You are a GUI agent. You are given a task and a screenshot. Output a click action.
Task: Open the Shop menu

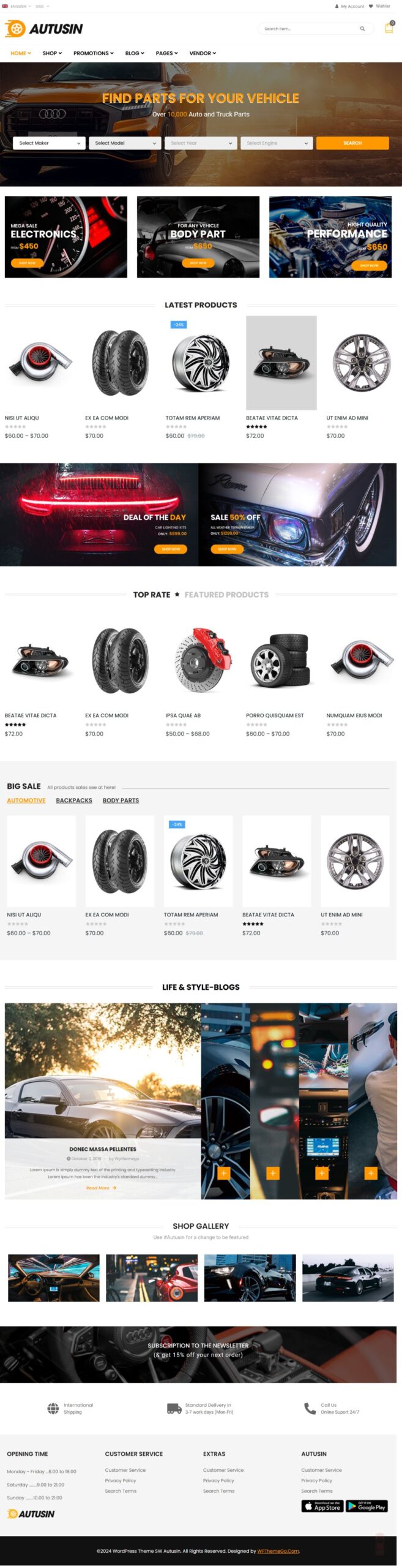[52, 53]
